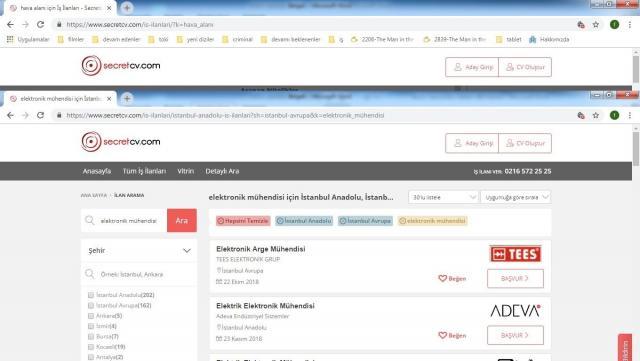Check the İzmir city filter

click(91, 326)
